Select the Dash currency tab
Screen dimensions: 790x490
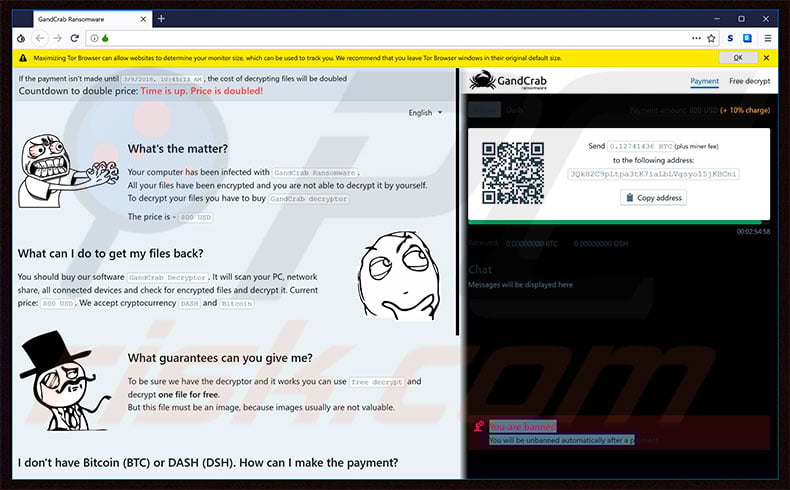tap(514, 110)
